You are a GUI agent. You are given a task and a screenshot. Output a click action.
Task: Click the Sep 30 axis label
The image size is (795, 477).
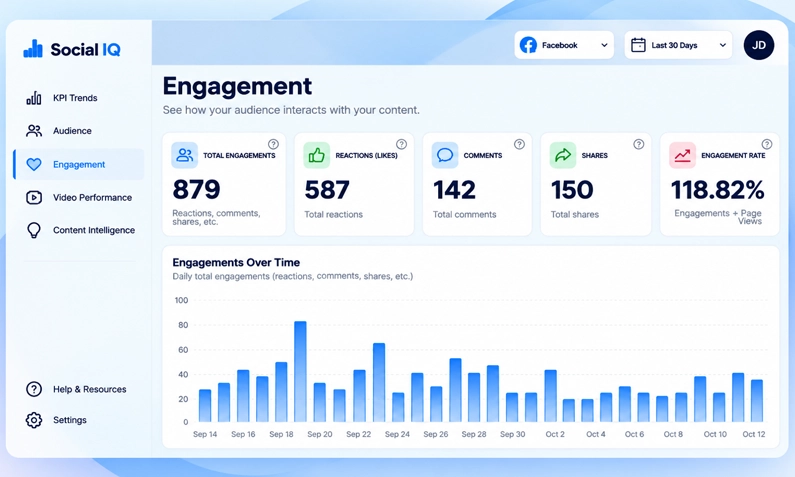[x=513, y=434]
